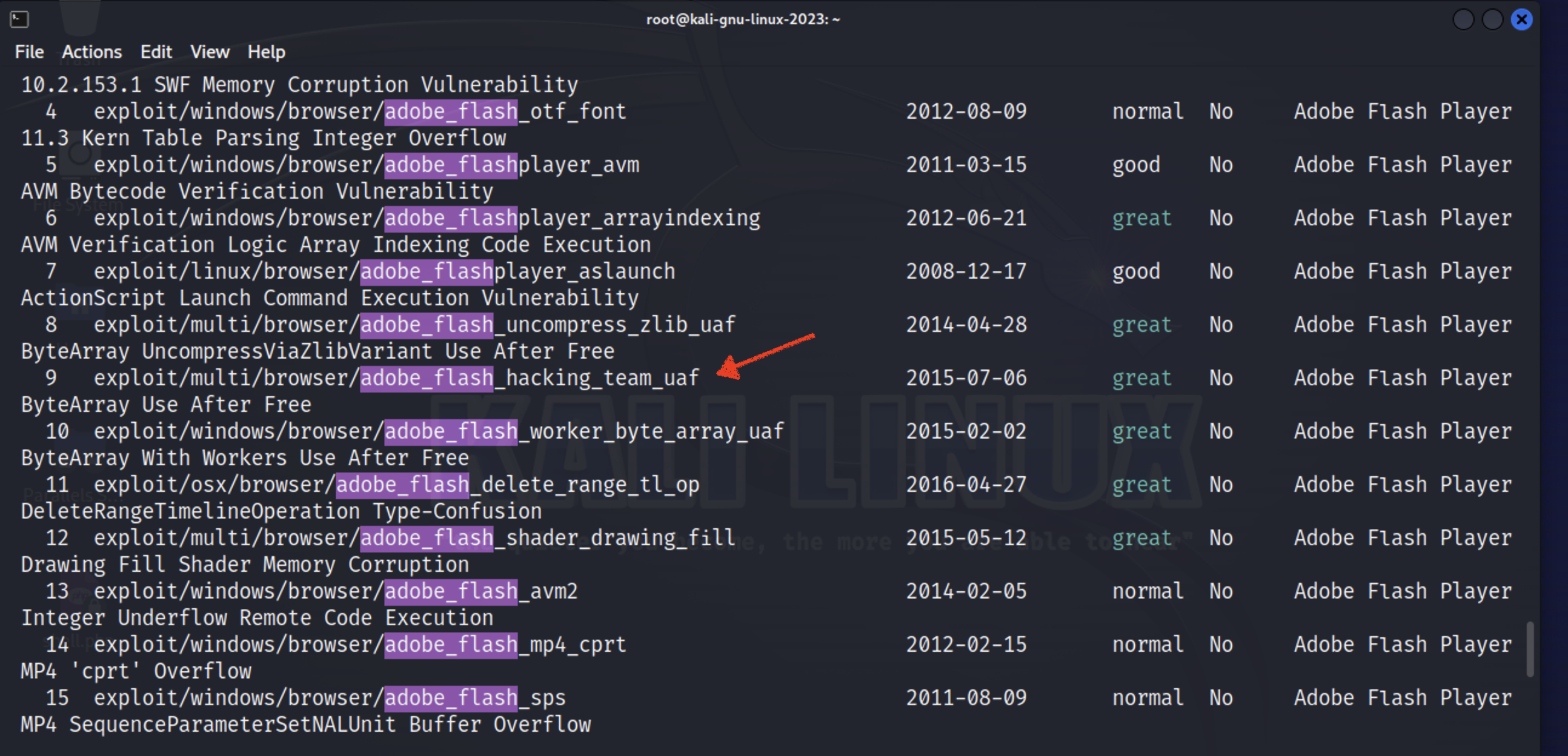
Task: Click the date 2015-05-12
Action: pos(966,538)
